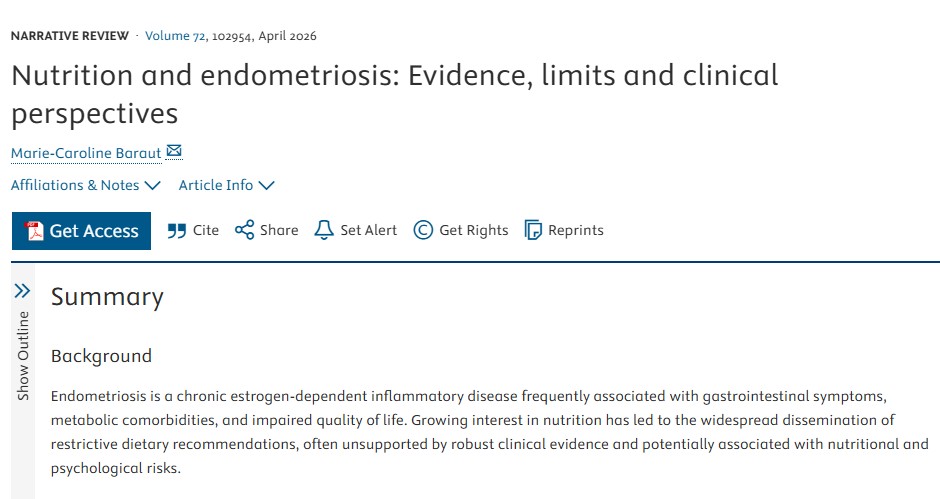Select the Share option label

point(279,230)
